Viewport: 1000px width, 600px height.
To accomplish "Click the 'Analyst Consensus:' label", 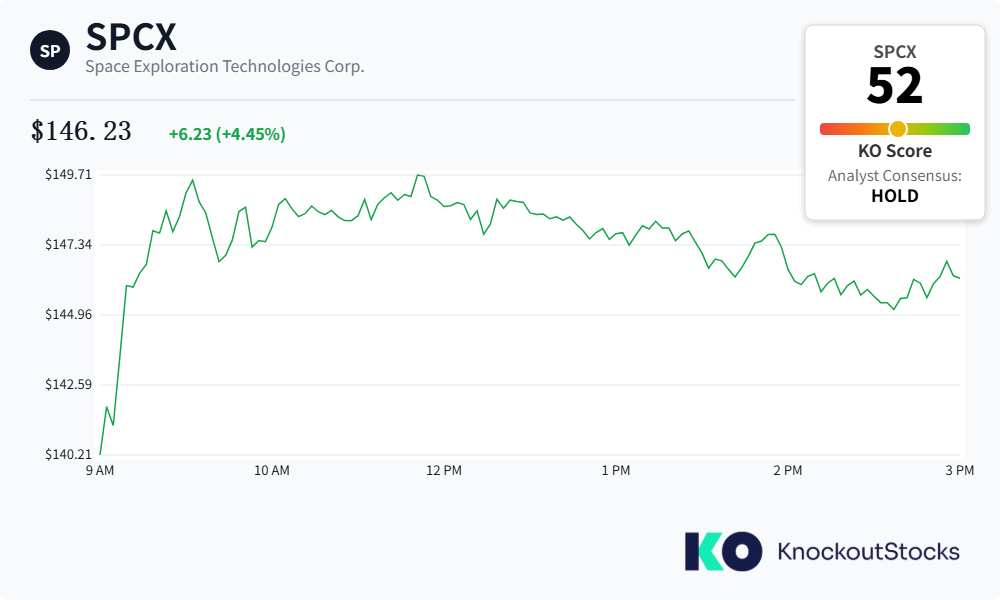I will tap(895, 176).
